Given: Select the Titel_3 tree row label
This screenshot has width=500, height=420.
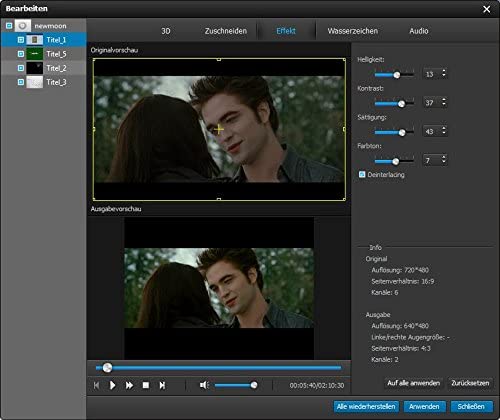Looking at the screenshot, I should (x=56, y=82).
